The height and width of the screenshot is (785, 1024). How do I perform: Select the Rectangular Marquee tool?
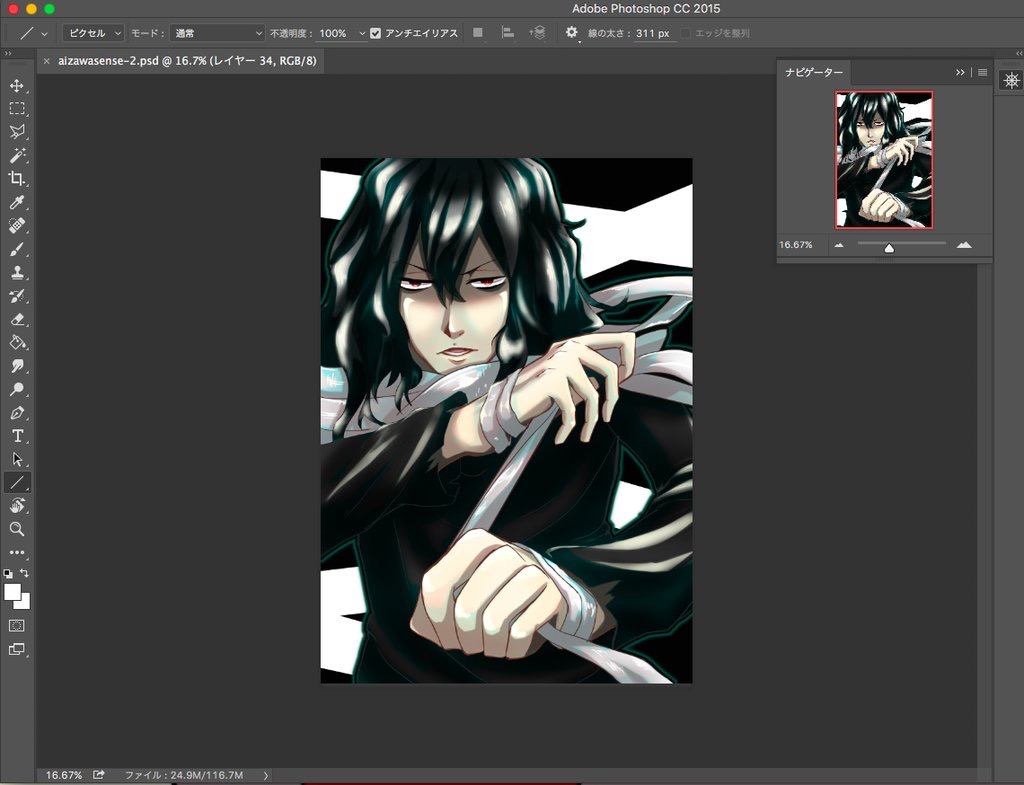[x=17, y=109]
